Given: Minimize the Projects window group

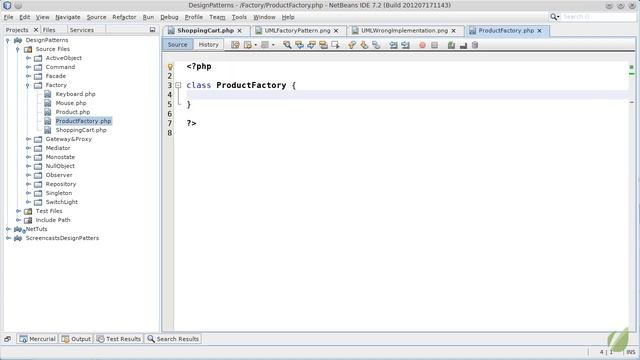Looking at the screenshot, I should (152, 30).
